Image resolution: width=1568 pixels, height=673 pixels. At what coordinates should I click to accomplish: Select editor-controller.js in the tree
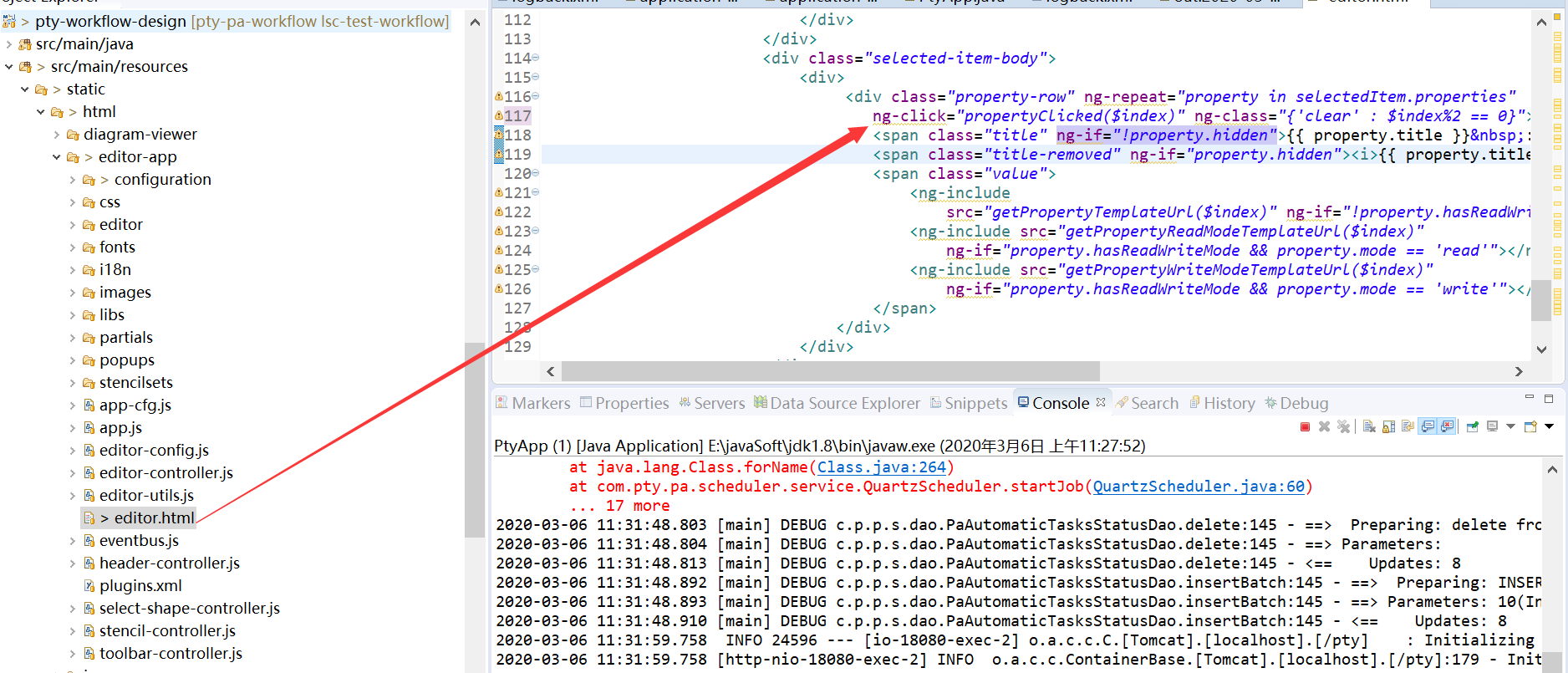[x=165, y=473]
